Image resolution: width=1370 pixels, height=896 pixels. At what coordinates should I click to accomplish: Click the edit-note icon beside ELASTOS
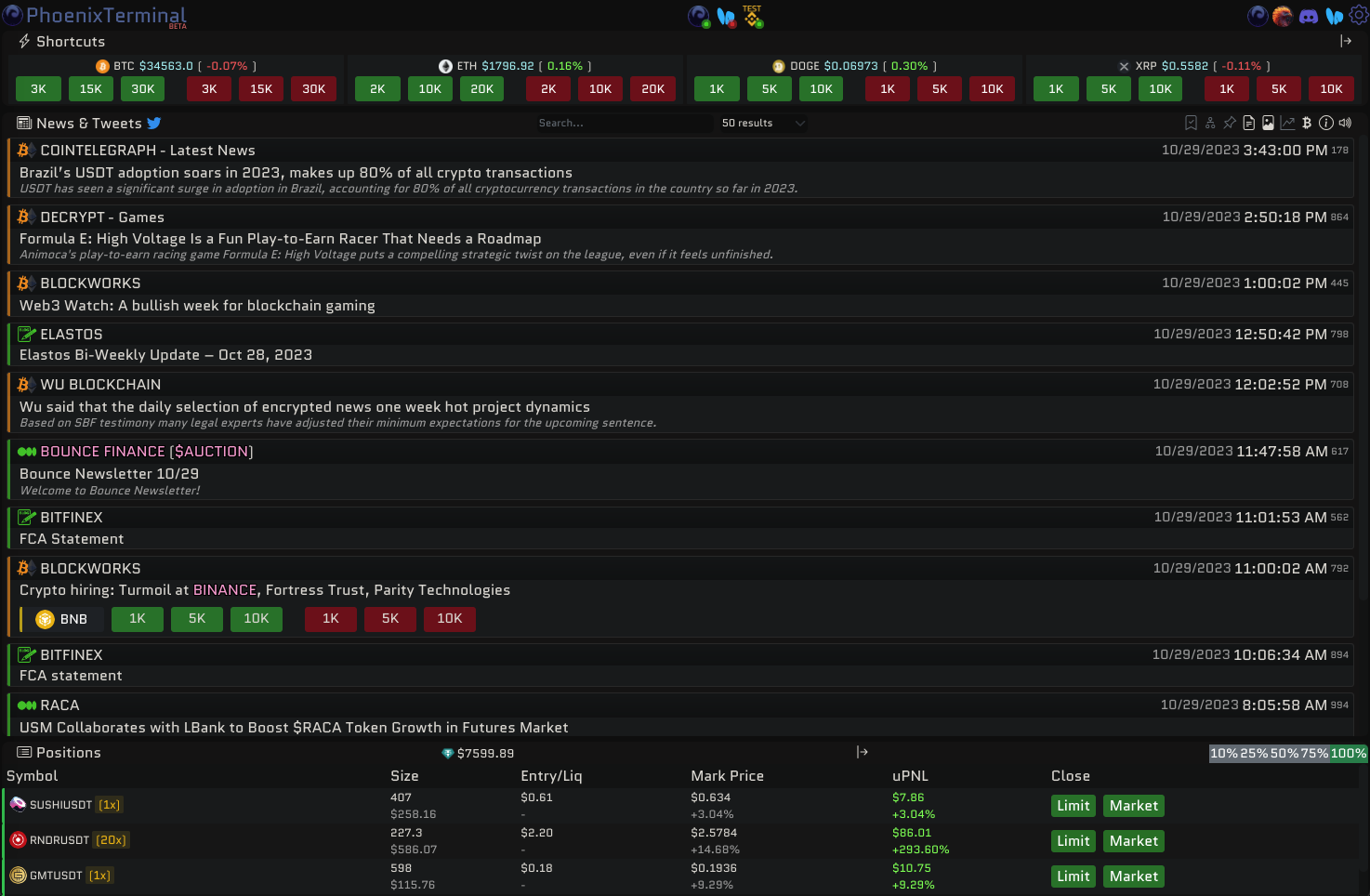coord(27,334)
